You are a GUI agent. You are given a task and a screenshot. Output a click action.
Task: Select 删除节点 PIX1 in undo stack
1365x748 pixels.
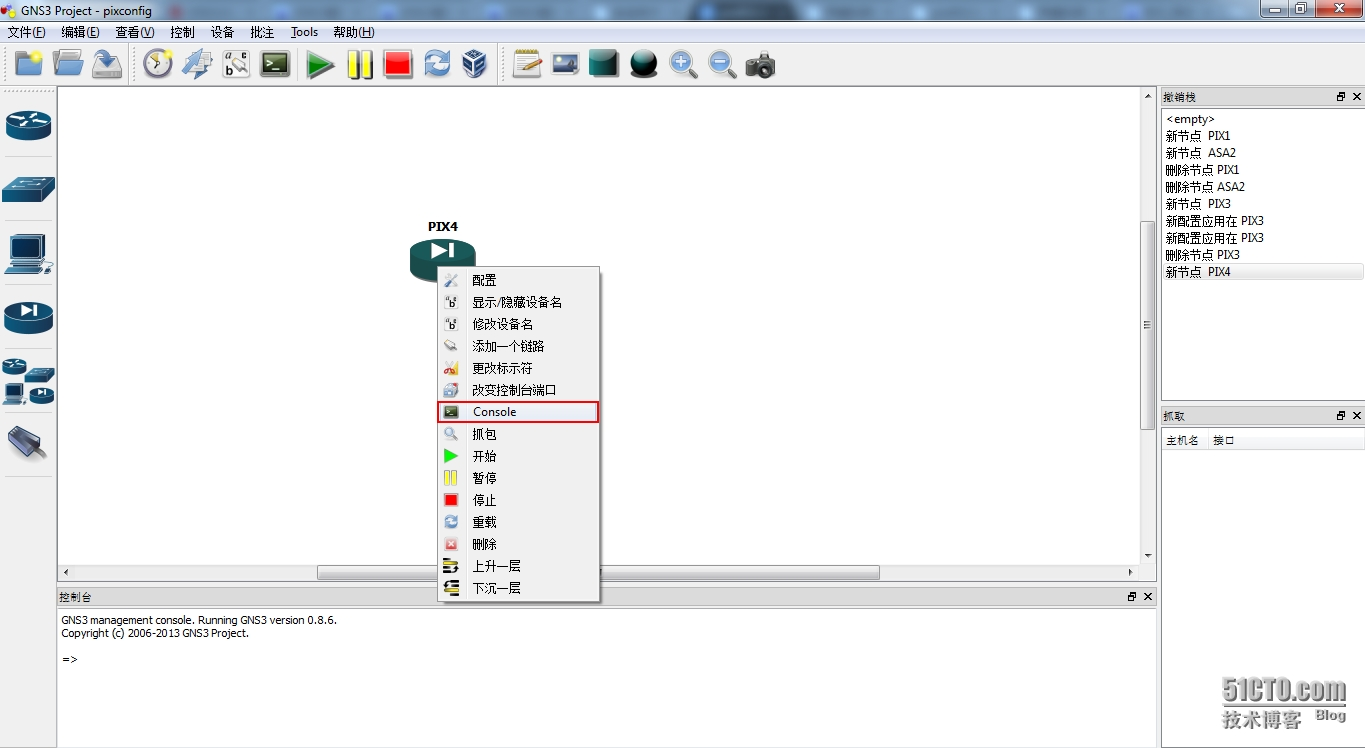tap(1263, 170)
